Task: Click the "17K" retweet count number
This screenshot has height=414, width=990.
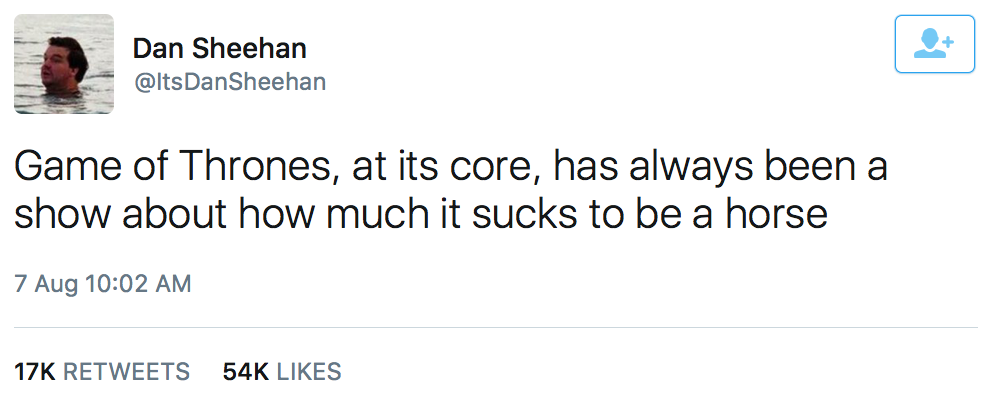Action: (x=35, y=372)
